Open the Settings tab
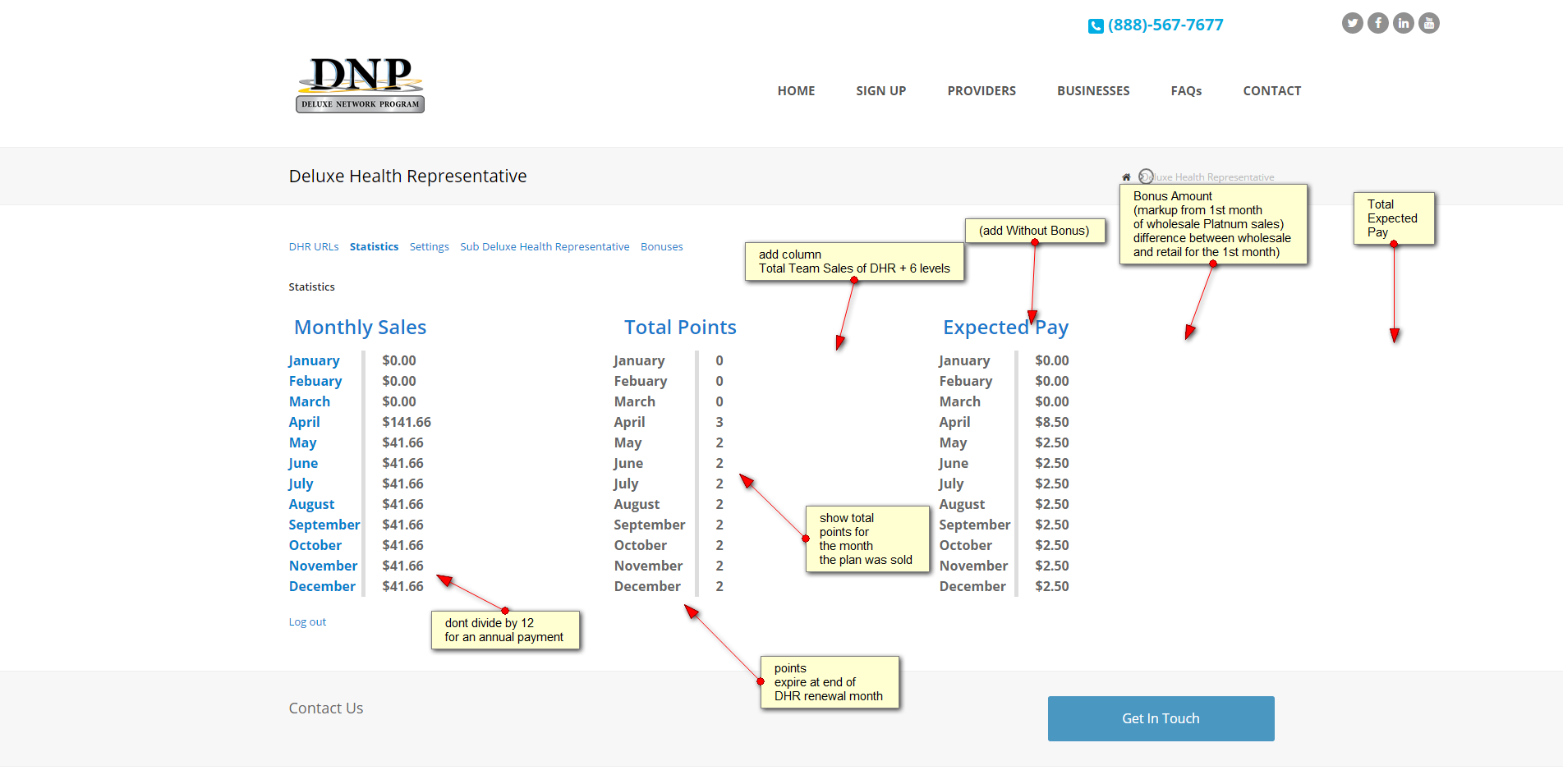 click(x=430, y=247)
